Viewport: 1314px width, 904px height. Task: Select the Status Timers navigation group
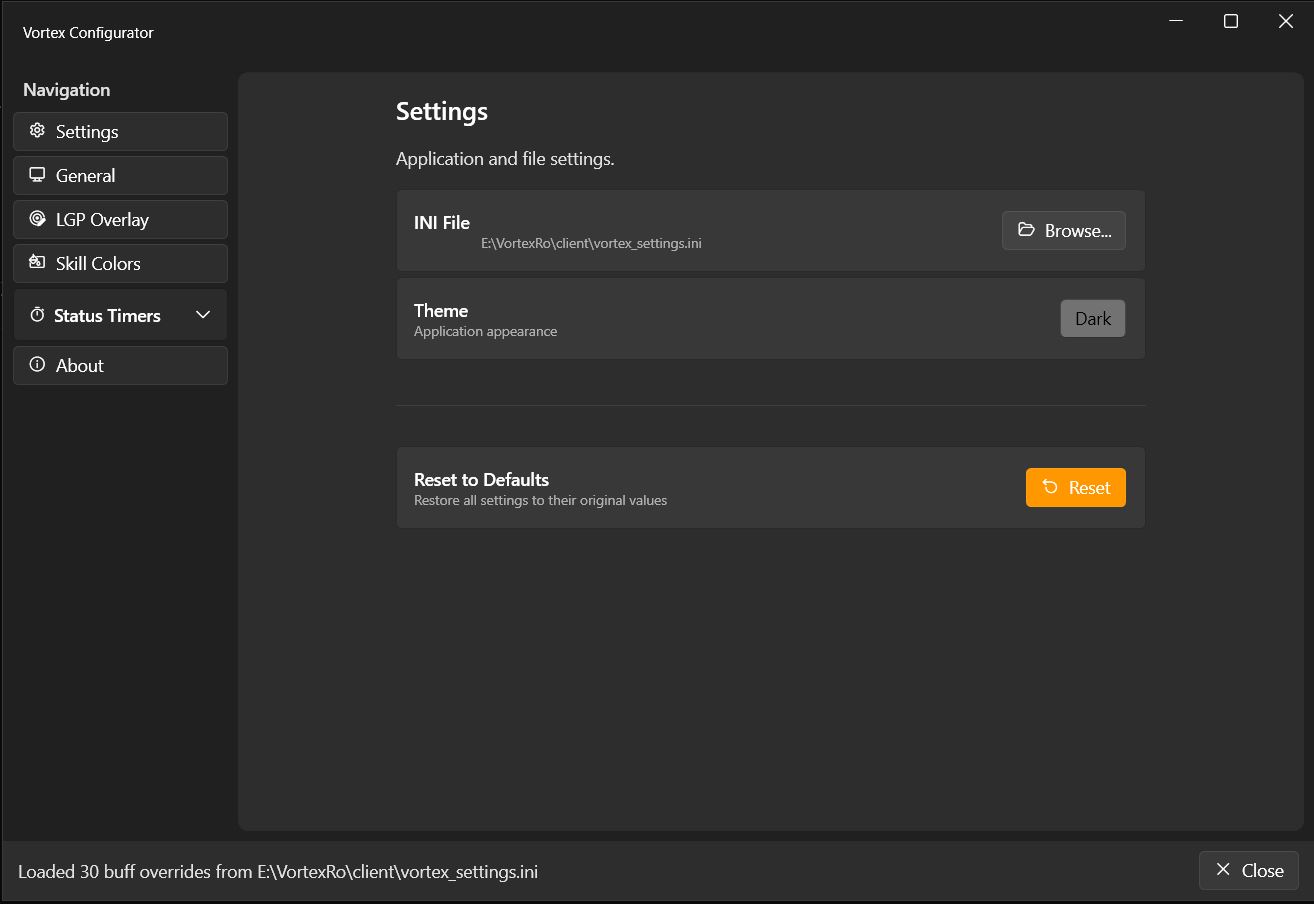pyautogui.click(x=120, y=315)
